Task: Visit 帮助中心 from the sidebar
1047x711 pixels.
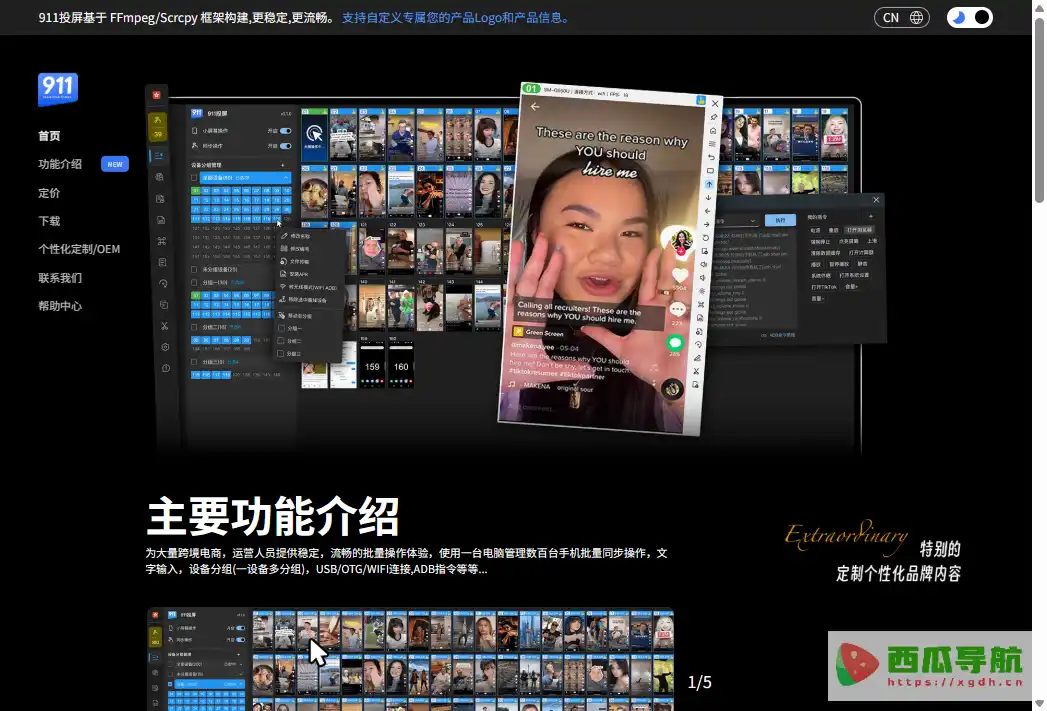Action: click(x=60, y=306)
